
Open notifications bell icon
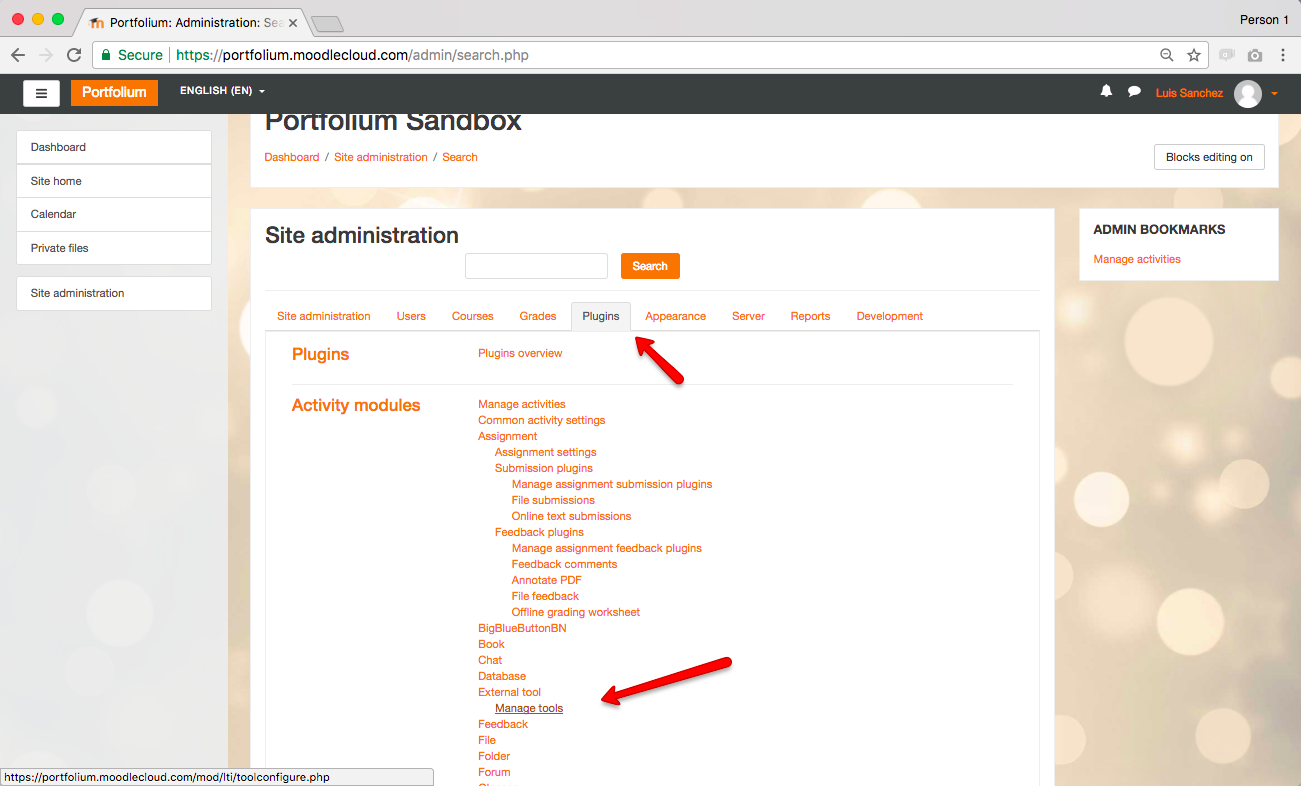coord(1106,91)
